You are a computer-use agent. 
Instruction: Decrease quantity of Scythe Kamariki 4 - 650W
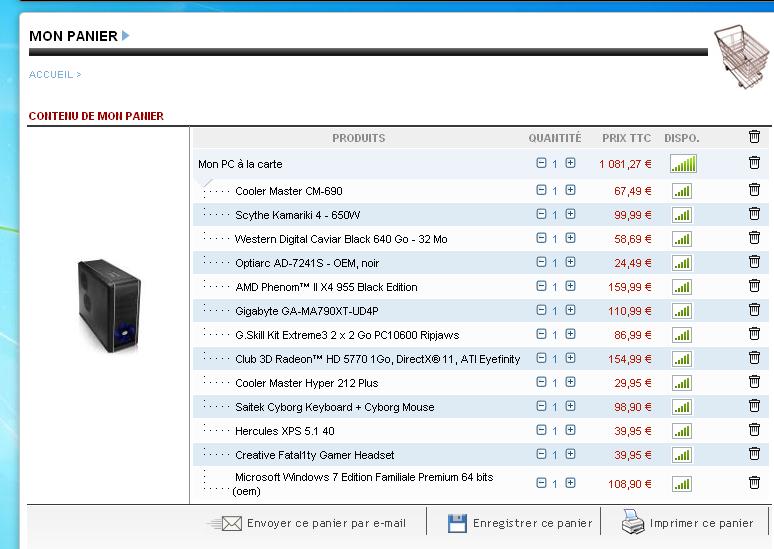[542, 214]
